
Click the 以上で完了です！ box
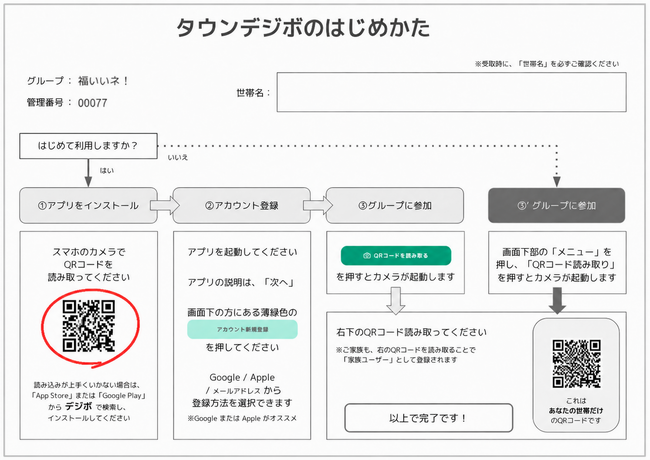tap(428, 418)
